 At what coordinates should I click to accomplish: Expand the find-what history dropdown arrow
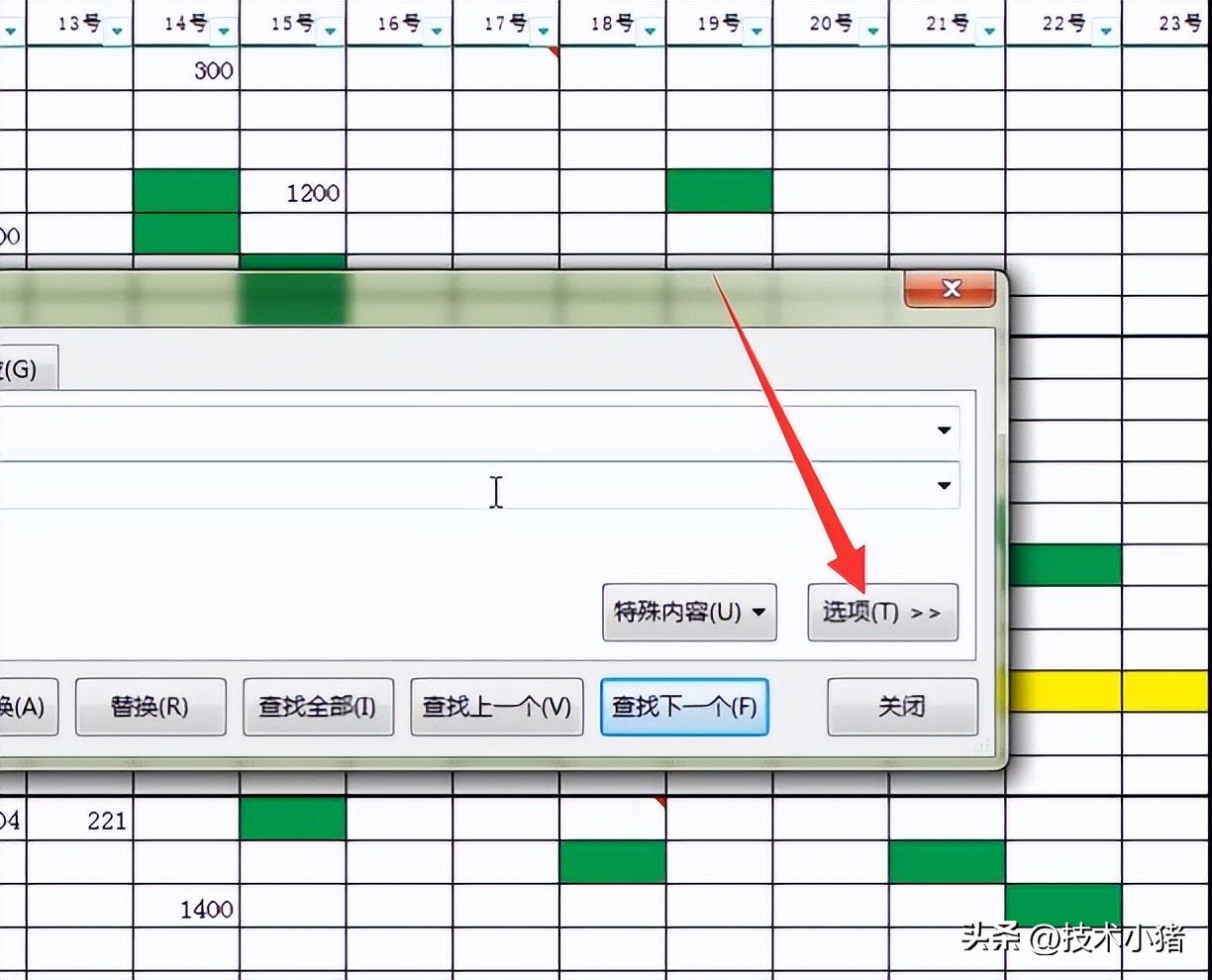(x=942, y=431)
